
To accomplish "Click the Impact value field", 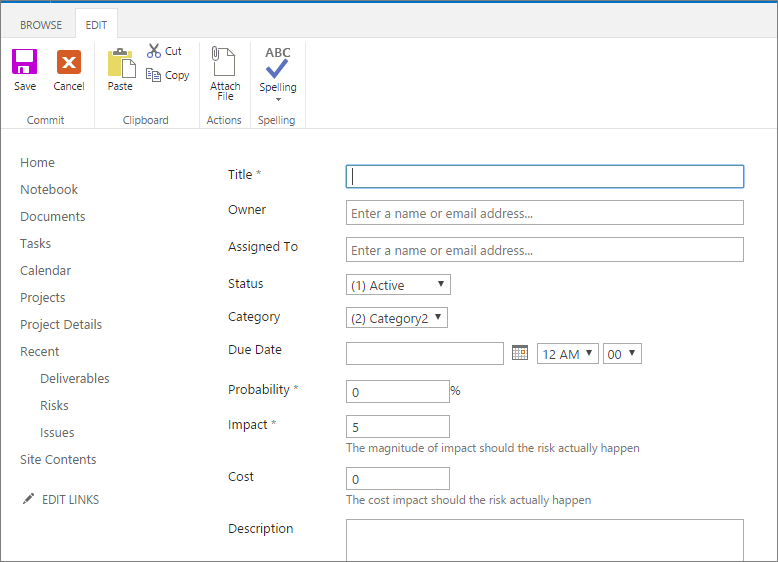I will [398, 427].
